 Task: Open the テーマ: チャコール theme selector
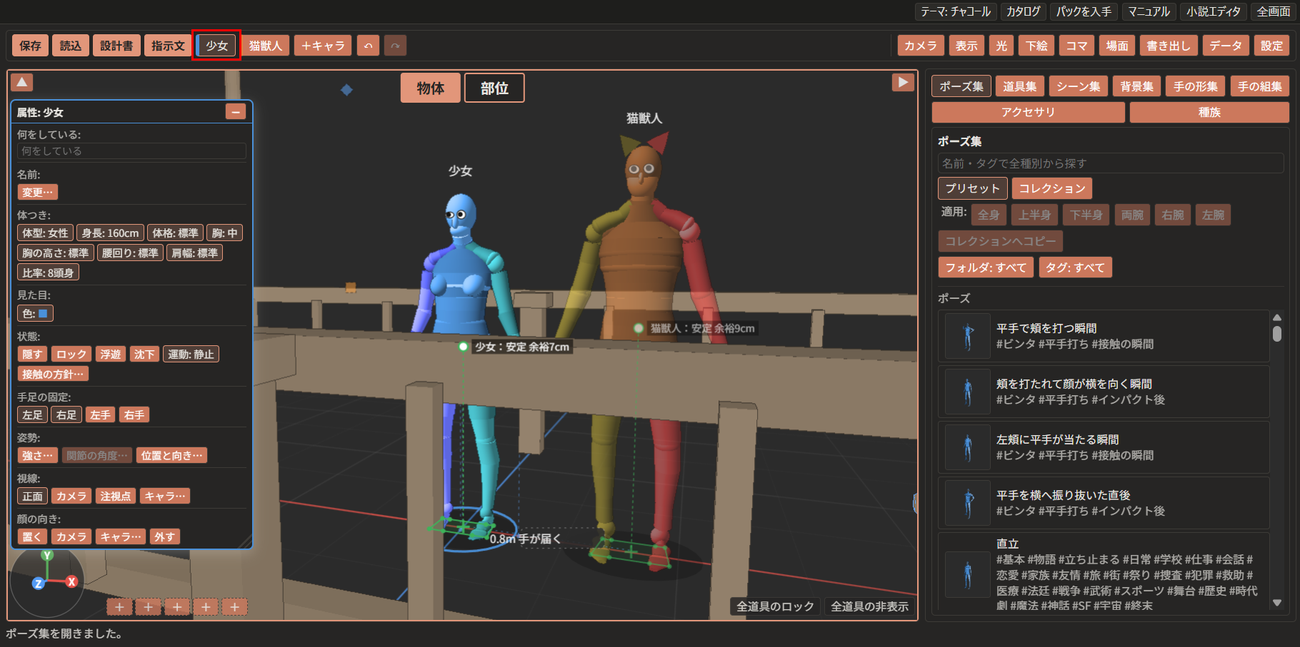point(956,12)
